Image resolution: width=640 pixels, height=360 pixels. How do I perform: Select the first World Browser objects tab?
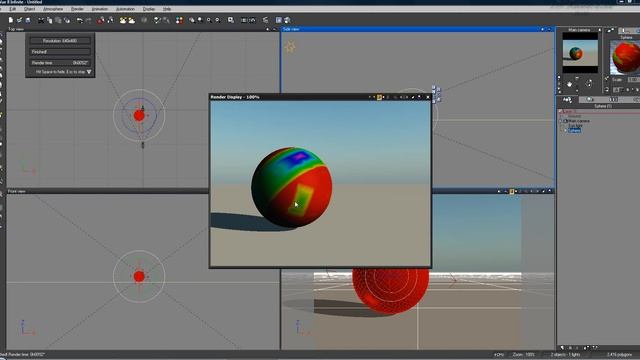coord(567,99)
